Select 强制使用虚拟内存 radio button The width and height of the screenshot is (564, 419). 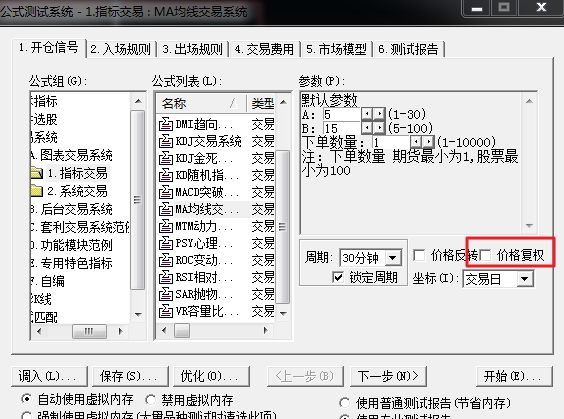[x=26, y=416]
